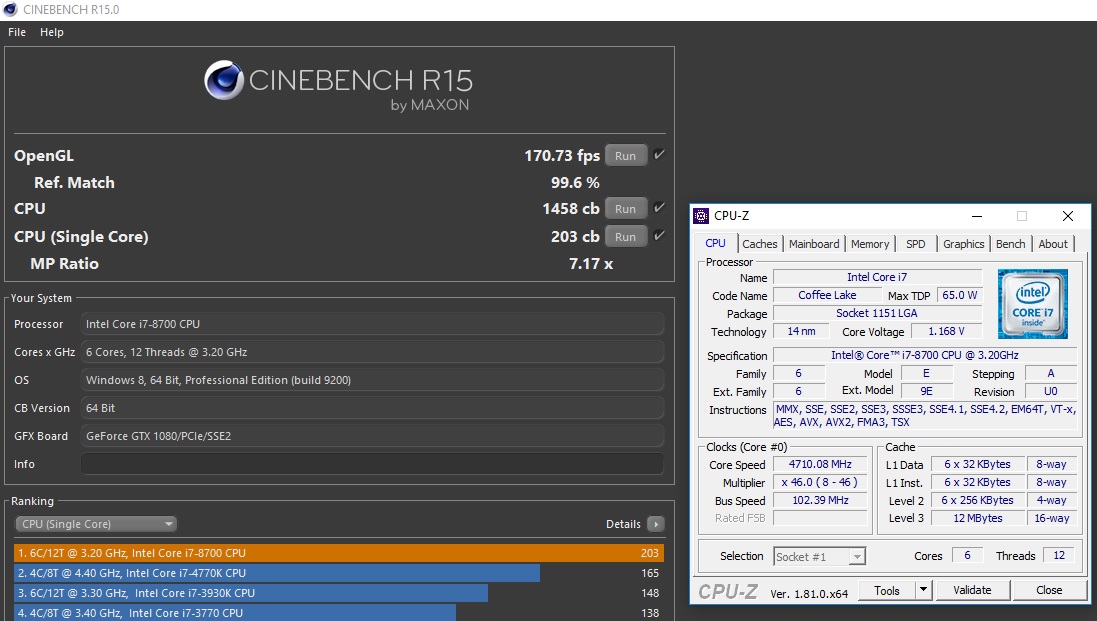Click the Tools button in CPU-Z
Screen dimensions: 1097x621
coord(886,590)
